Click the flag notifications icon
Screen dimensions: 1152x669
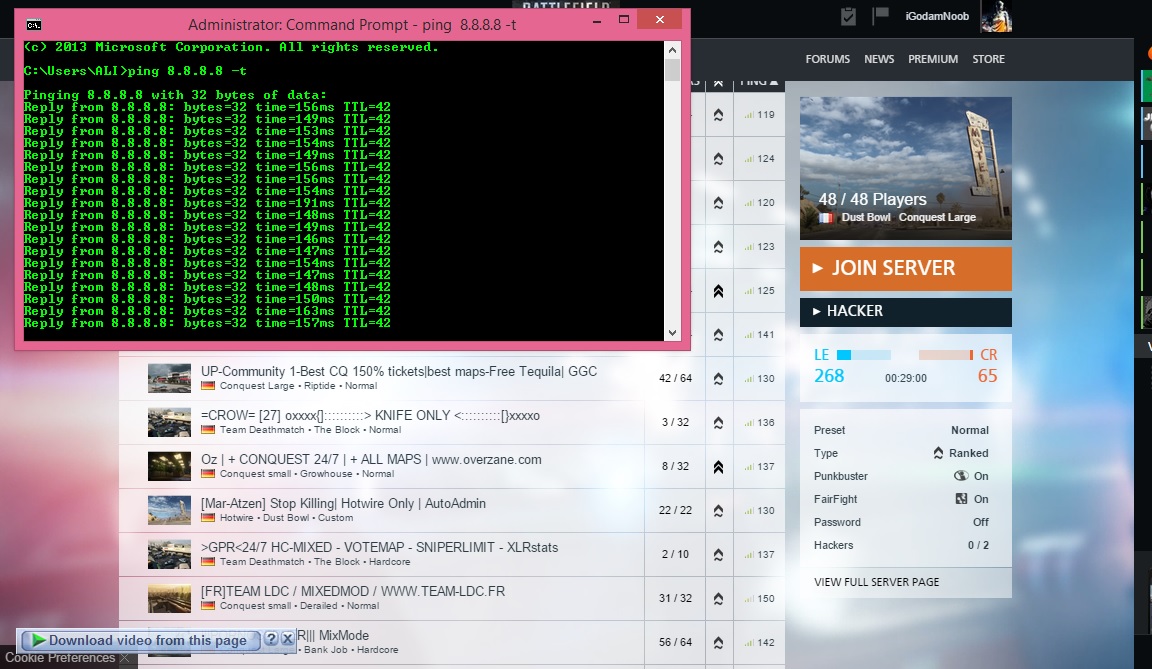pos(881,16)
